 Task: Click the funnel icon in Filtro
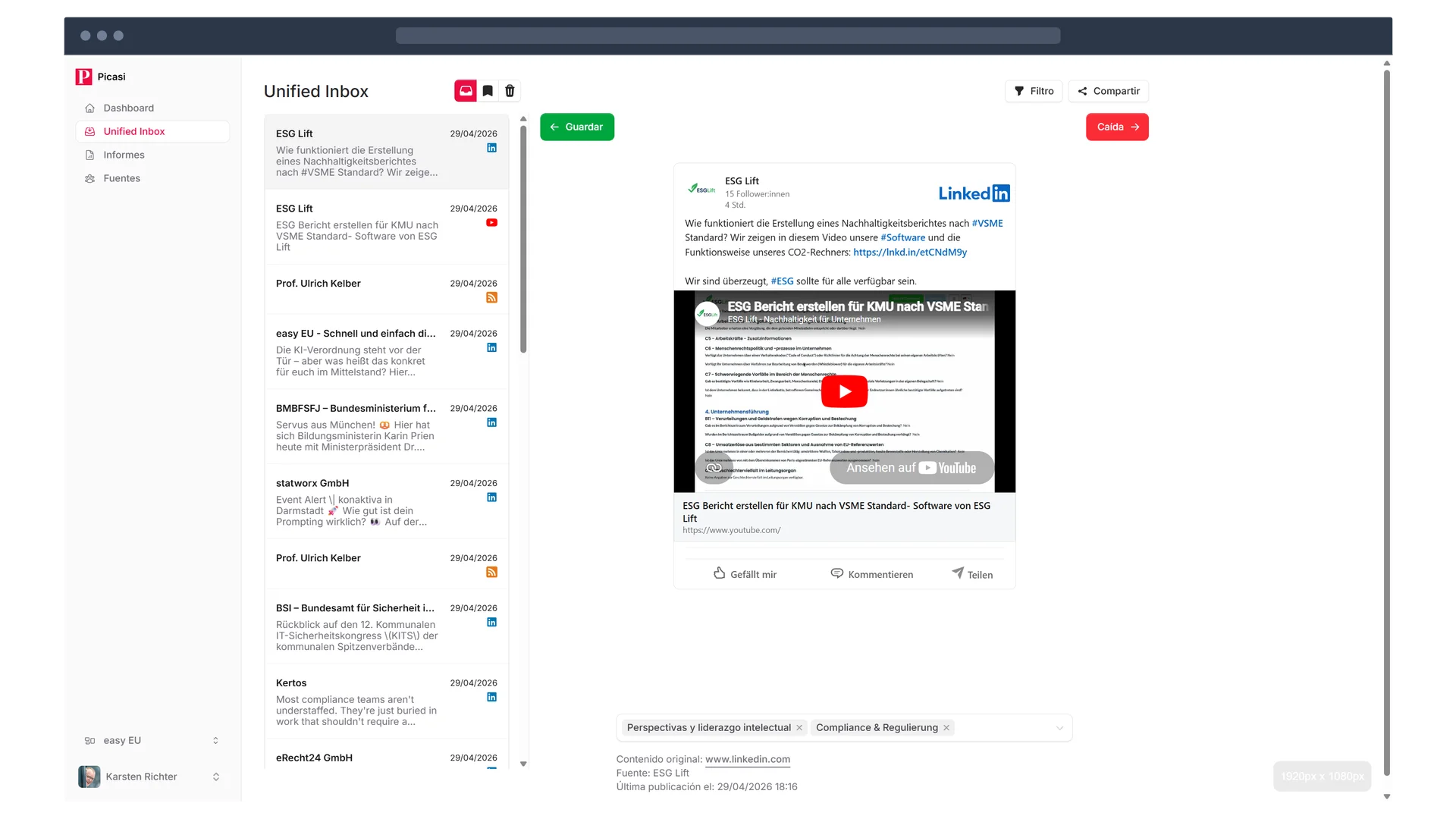[1019, 91]
